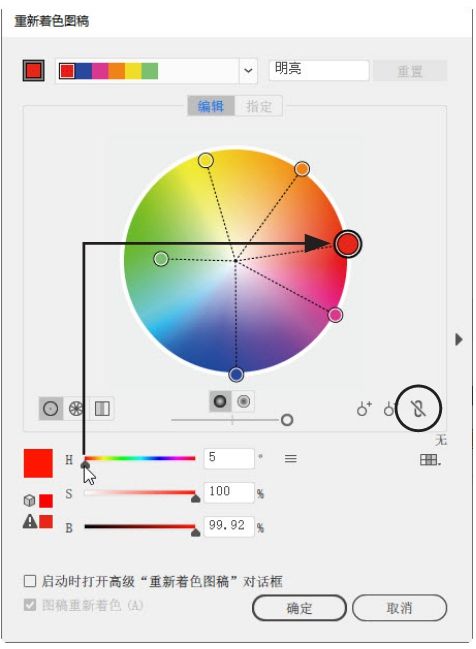Click the remove color tool icon
The image size is (476, 649).
click(x=389, y=409)
